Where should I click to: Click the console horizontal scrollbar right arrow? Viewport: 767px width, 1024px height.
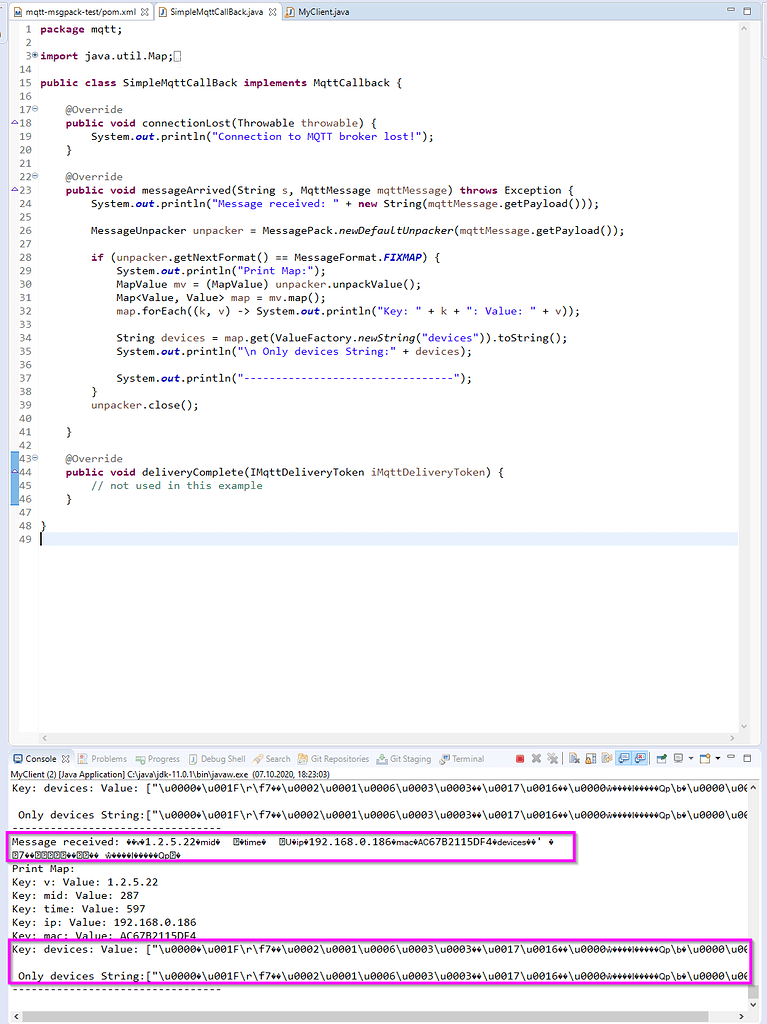pyautogui.click(x=741, y=1017)
